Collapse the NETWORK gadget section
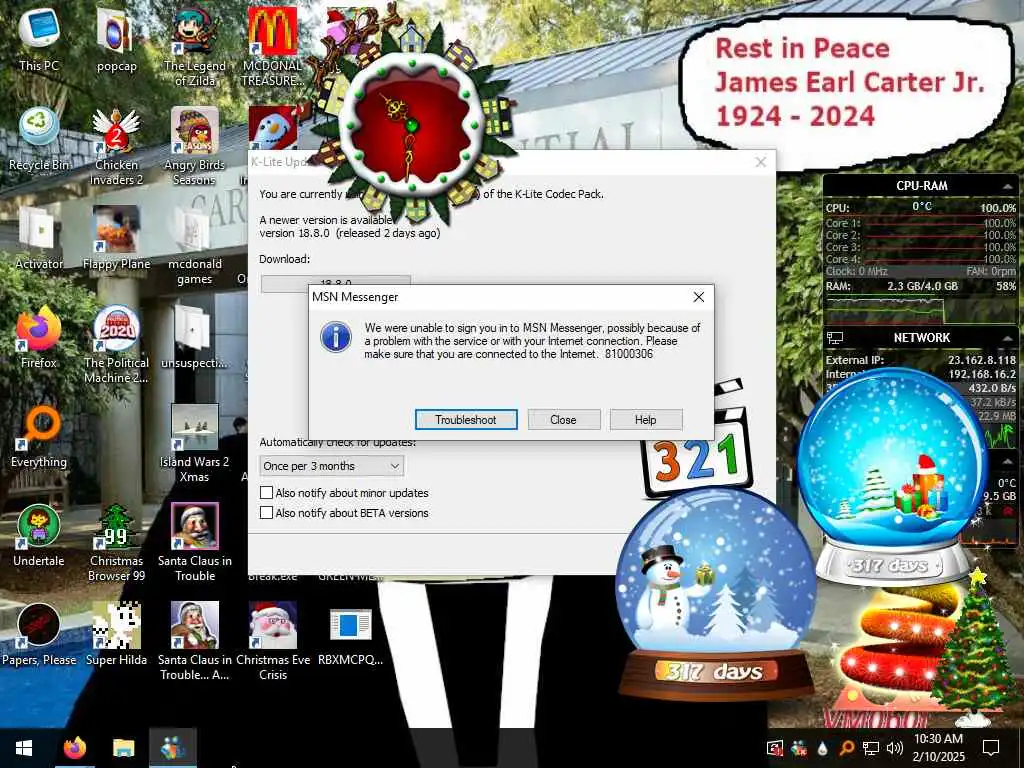 coord(1006,338)
